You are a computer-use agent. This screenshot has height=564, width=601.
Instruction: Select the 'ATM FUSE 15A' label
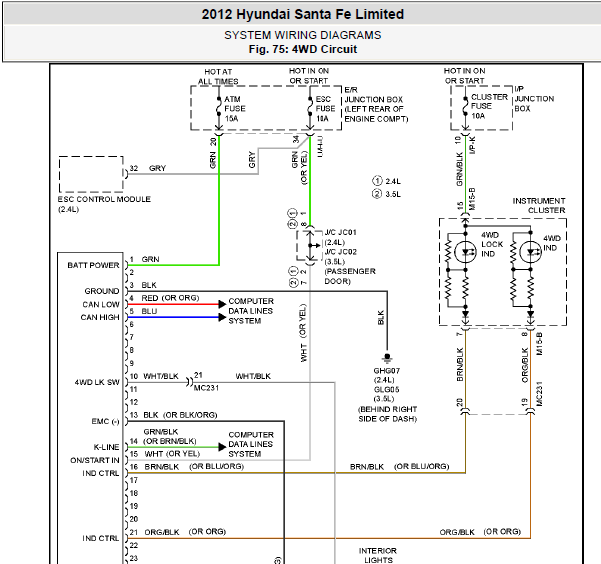[x=235, y=109]
